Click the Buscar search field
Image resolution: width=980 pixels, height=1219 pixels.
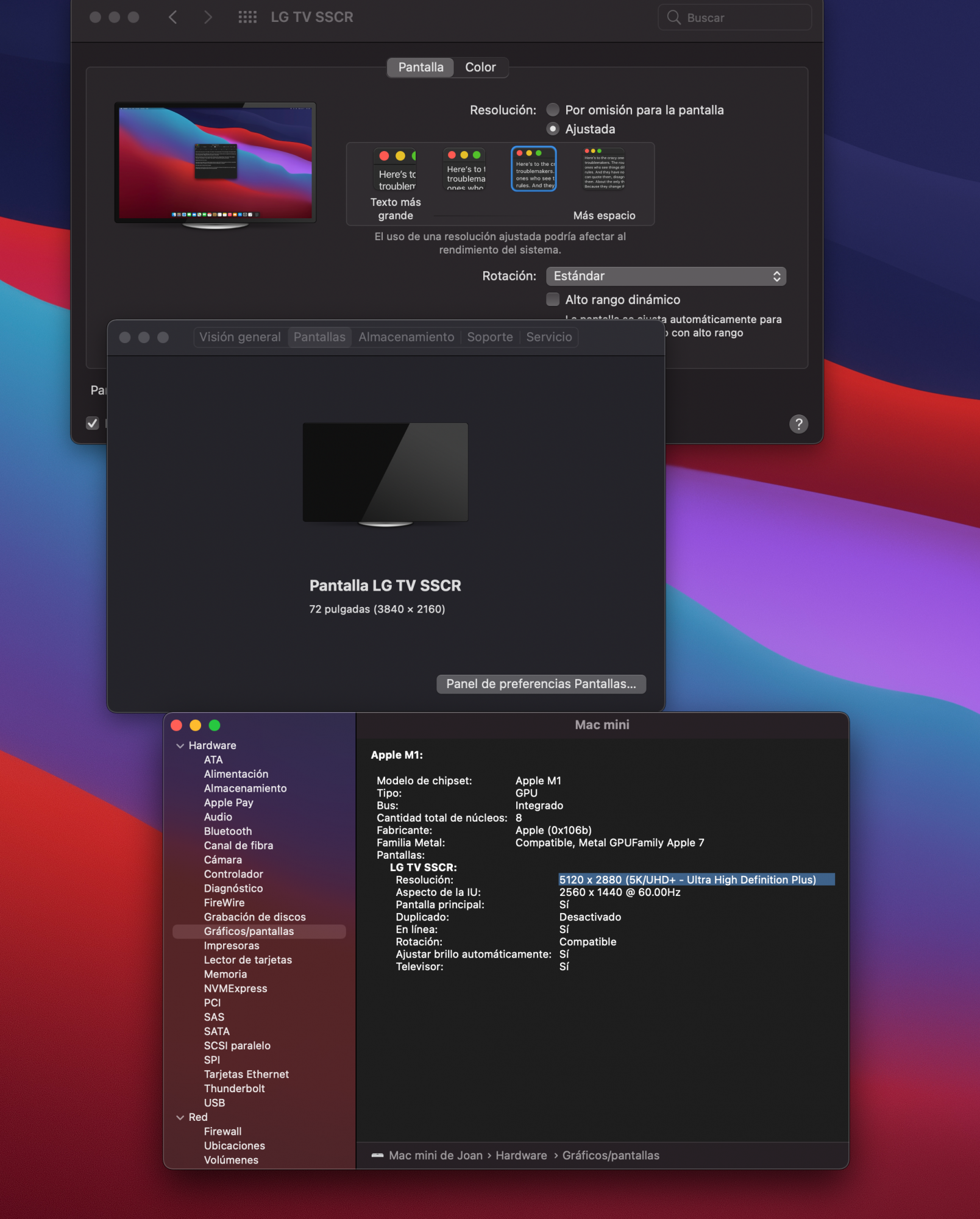click(x=735, y=17)
